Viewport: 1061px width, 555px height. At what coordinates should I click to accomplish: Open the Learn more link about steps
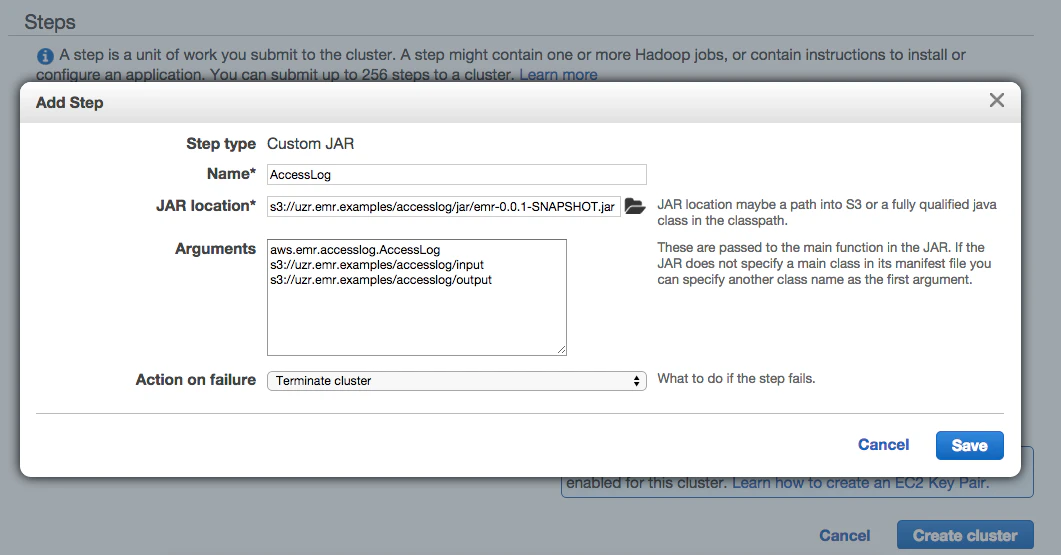point(558,74)
